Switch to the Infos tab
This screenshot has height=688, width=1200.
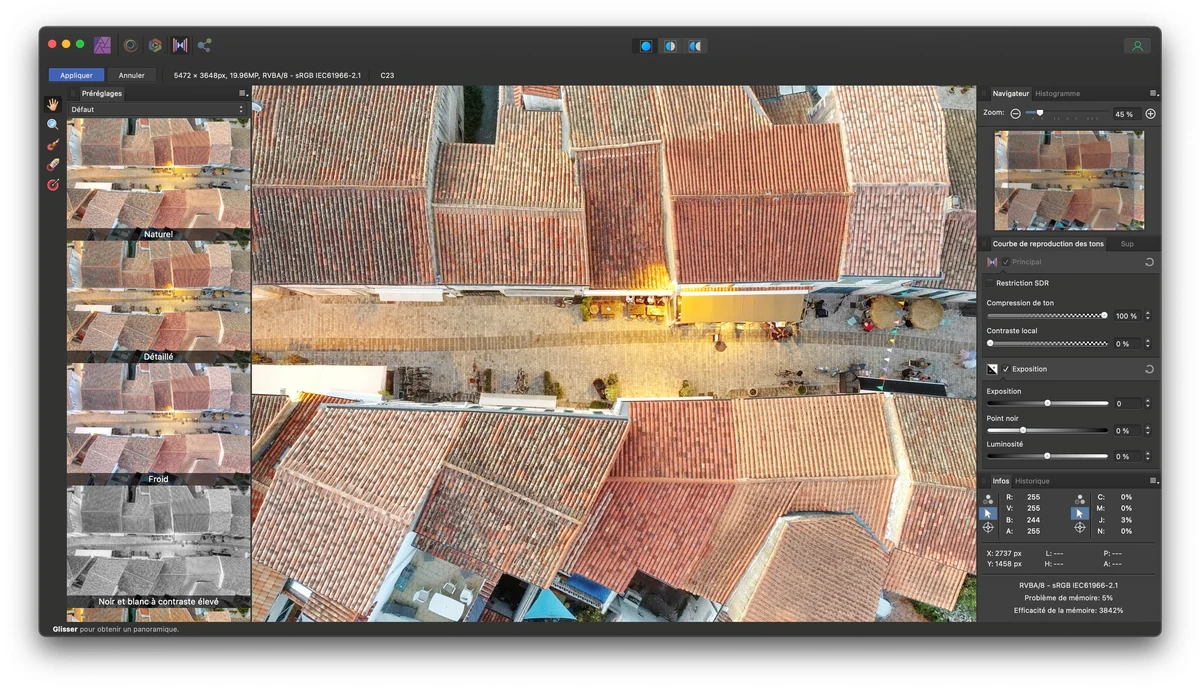pyautogui.click(x=1001, y=481)
